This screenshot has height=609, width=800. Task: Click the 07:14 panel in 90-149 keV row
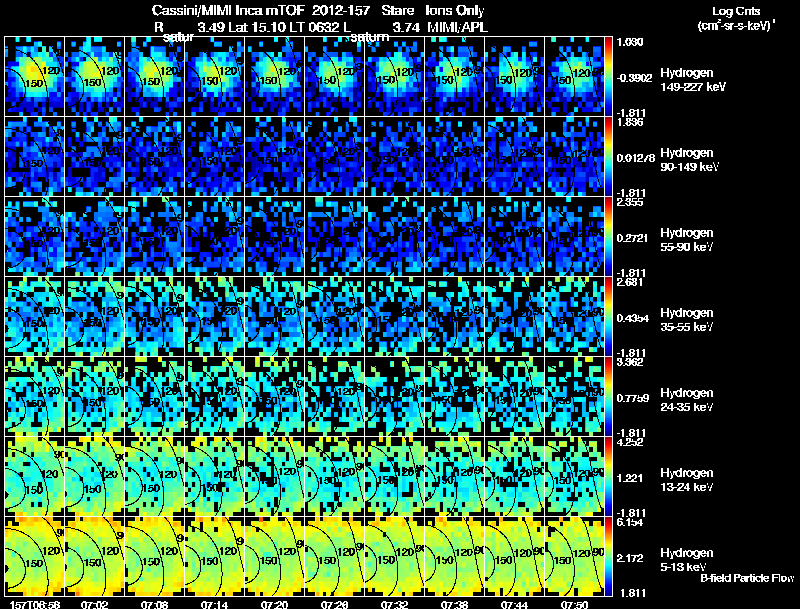(214, 156)
